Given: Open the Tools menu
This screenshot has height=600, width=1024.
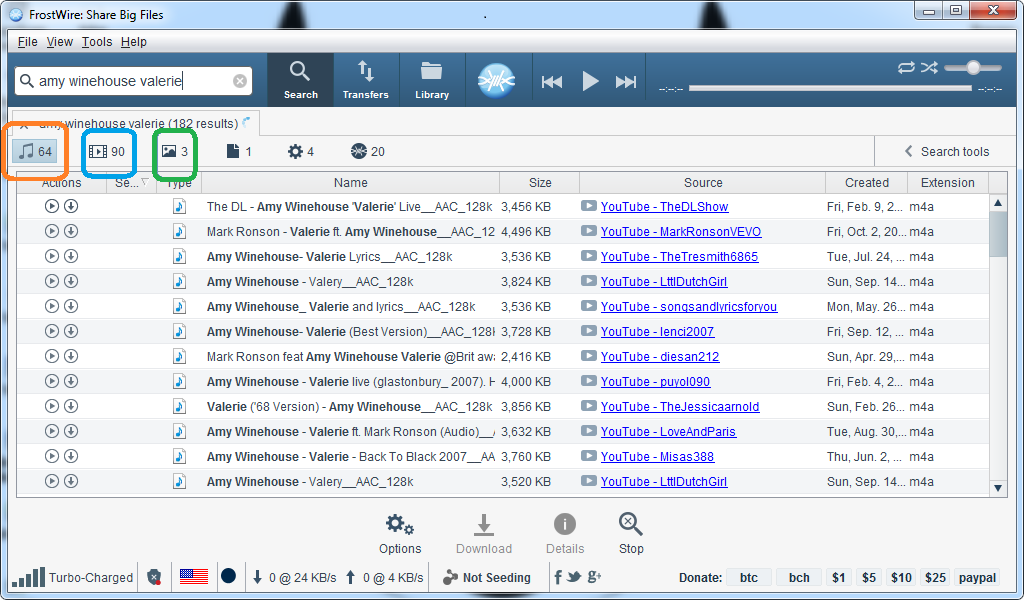Looking at the screenshot, I should pos(97,42).
